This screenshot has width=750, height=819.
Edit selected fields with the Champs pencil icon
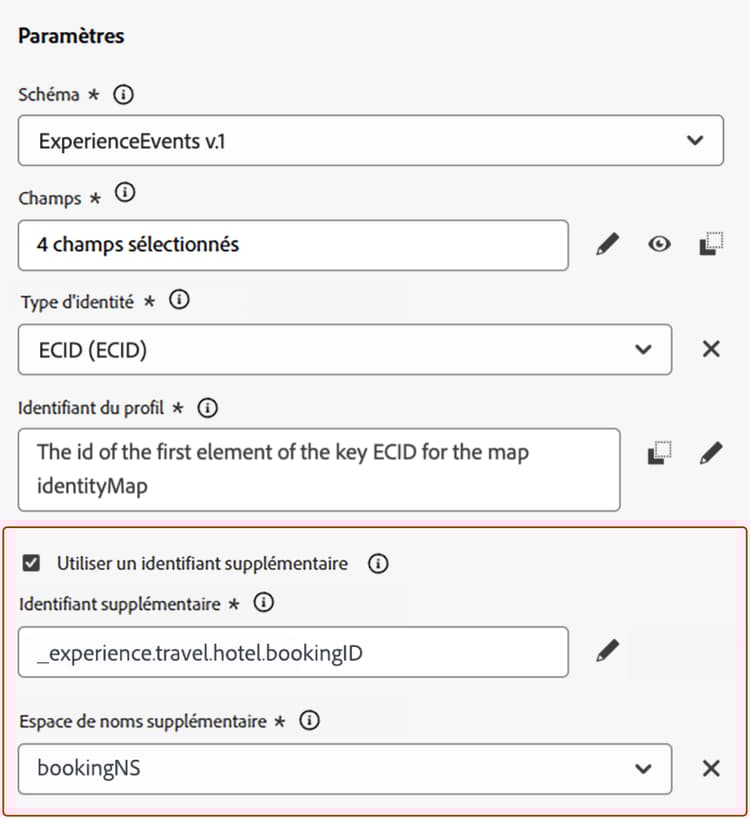pyautogui.click(x=607, y=244)
